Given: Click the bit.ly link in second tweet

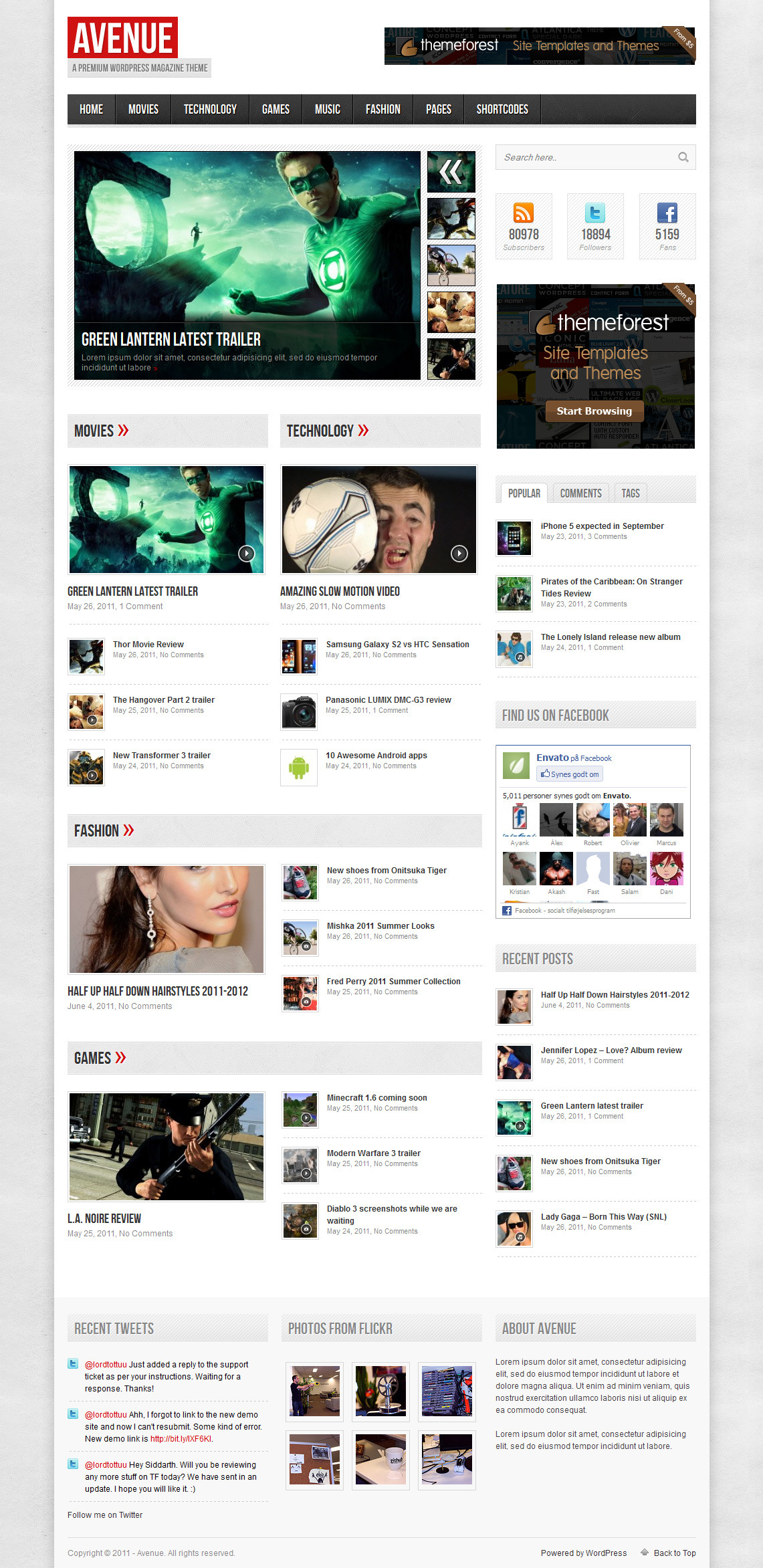Looking at the screenshot, I should [181, 1439].
